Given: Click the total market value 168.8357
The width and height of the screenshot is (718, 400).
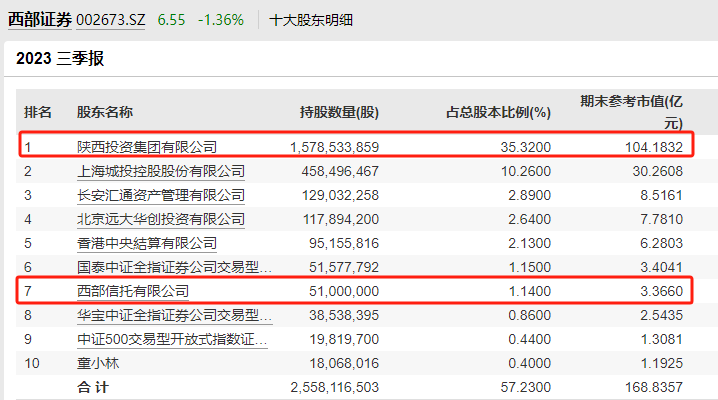Looking at the screenshot, I should click(x=654, y=387).
